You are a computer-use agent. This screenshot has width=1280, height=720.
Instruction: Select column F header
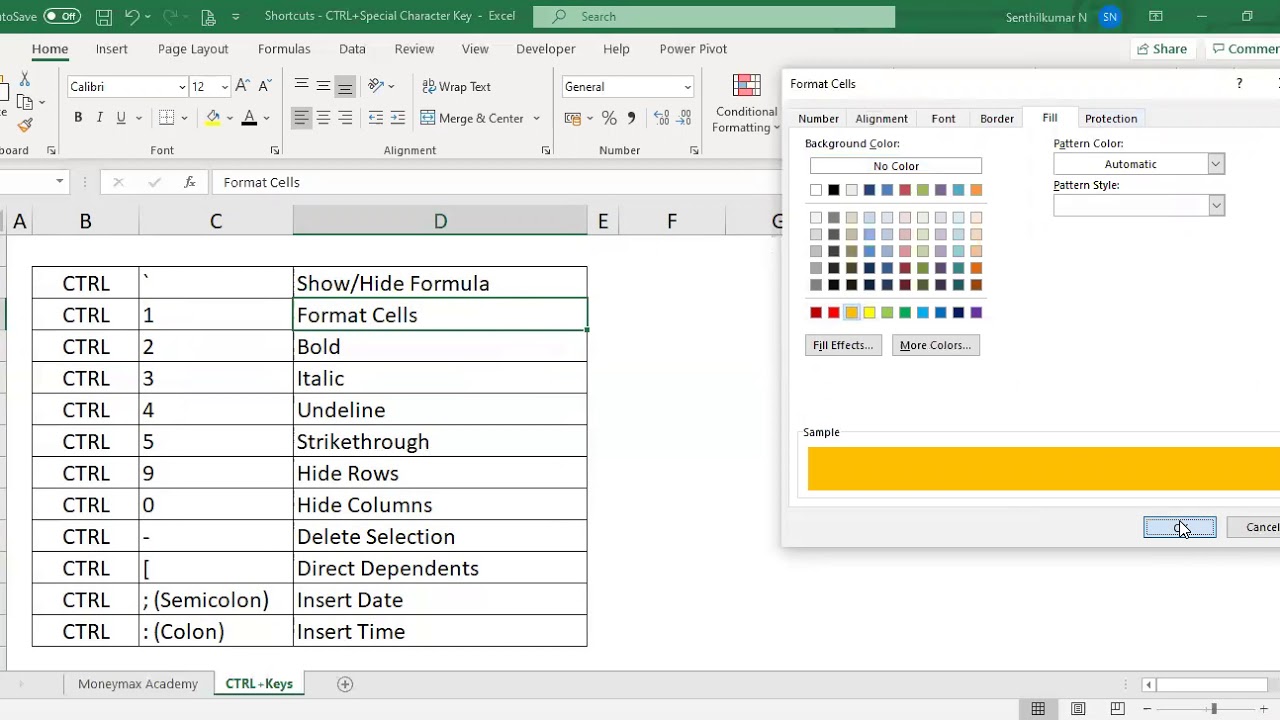coord(672,221)
